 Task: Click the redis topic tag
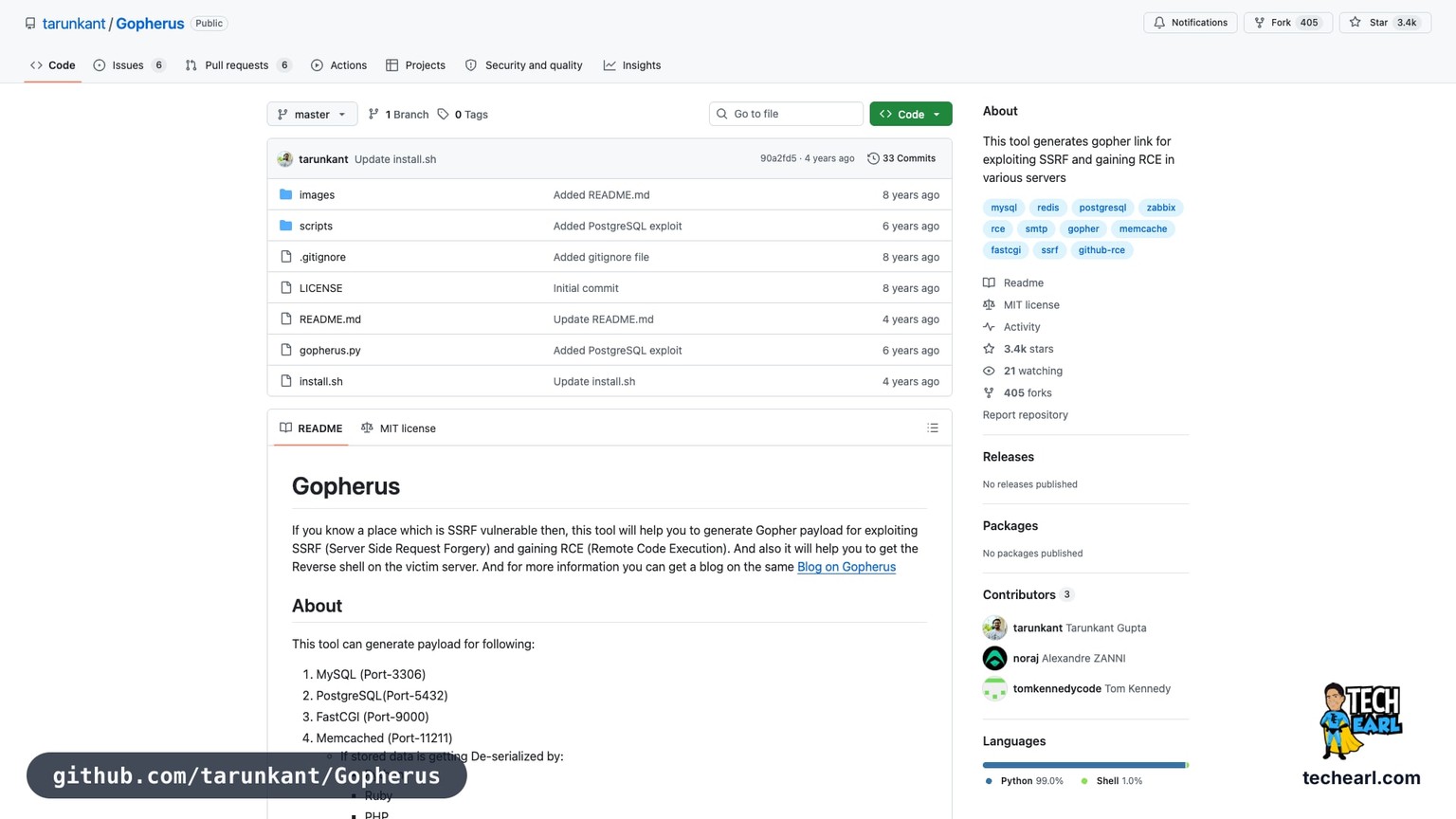pos(1047,208)
